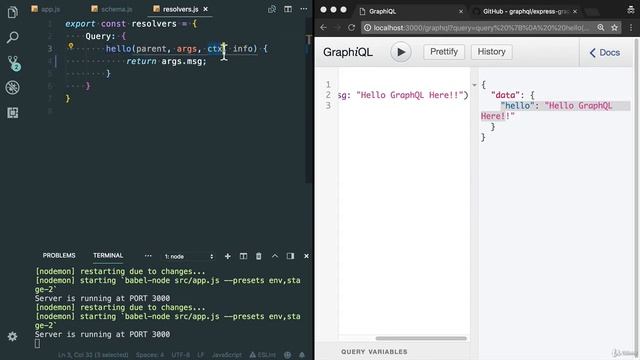
Task: Maximize the panel using the up chevron
Action: click(275, 256)
